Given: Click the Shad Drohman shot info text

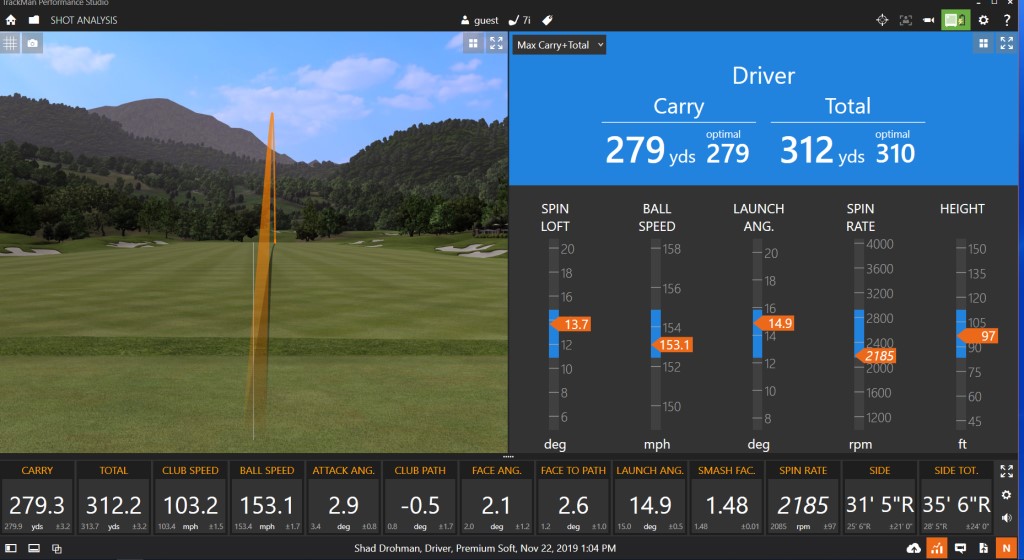Looking at the screenshot, I should point(485,548).
